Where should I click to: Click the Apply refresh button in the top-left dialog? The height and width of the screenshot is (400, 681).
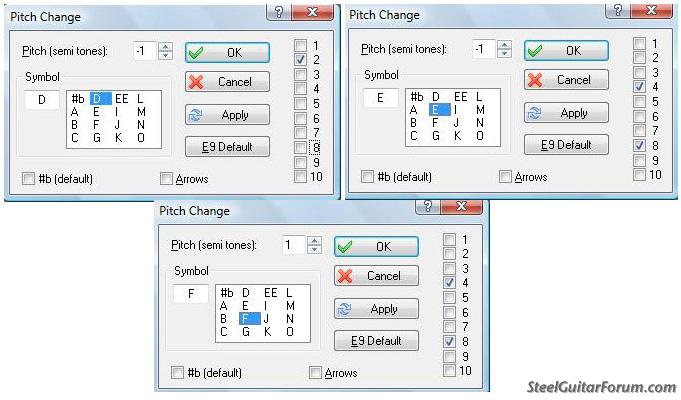click(227, 115)
